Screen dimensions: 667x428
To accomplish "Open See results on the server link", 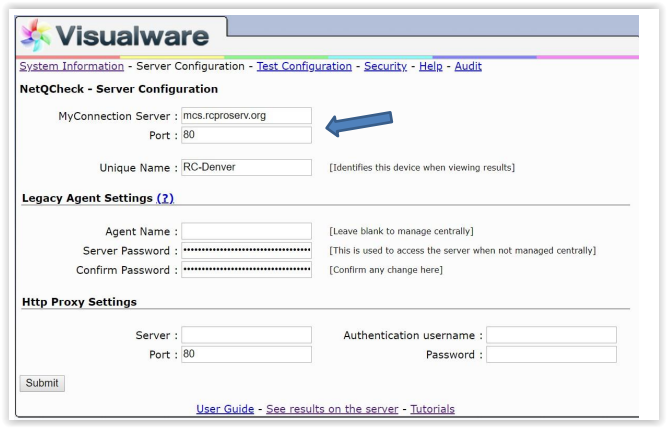I will (332, 409).
